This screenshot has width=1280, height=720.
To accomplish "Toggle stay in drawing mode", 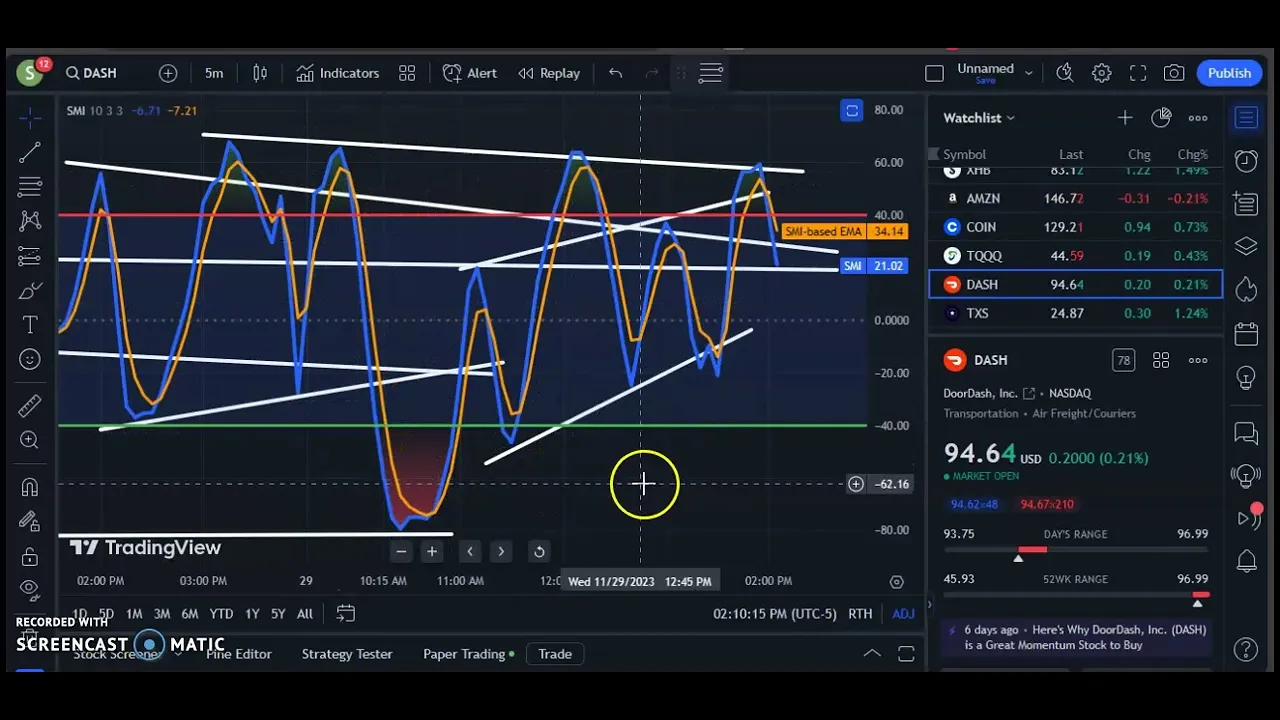I will pyautogui.click(x=30, y=521).
